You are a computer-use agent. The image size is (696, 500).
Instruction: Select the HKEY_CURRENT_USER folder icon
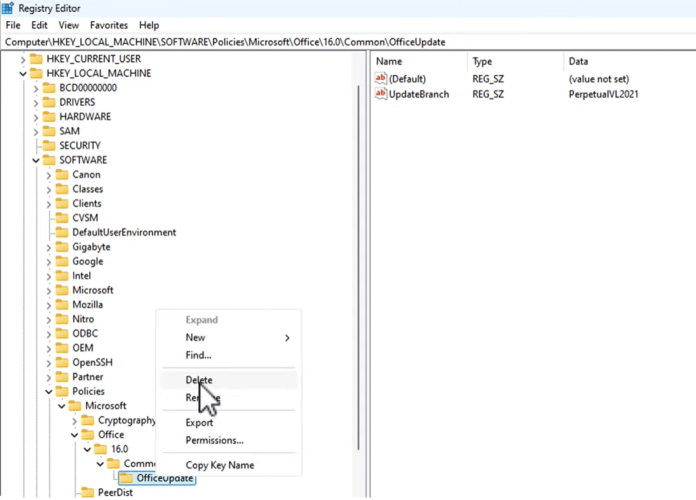pos(36,59)
